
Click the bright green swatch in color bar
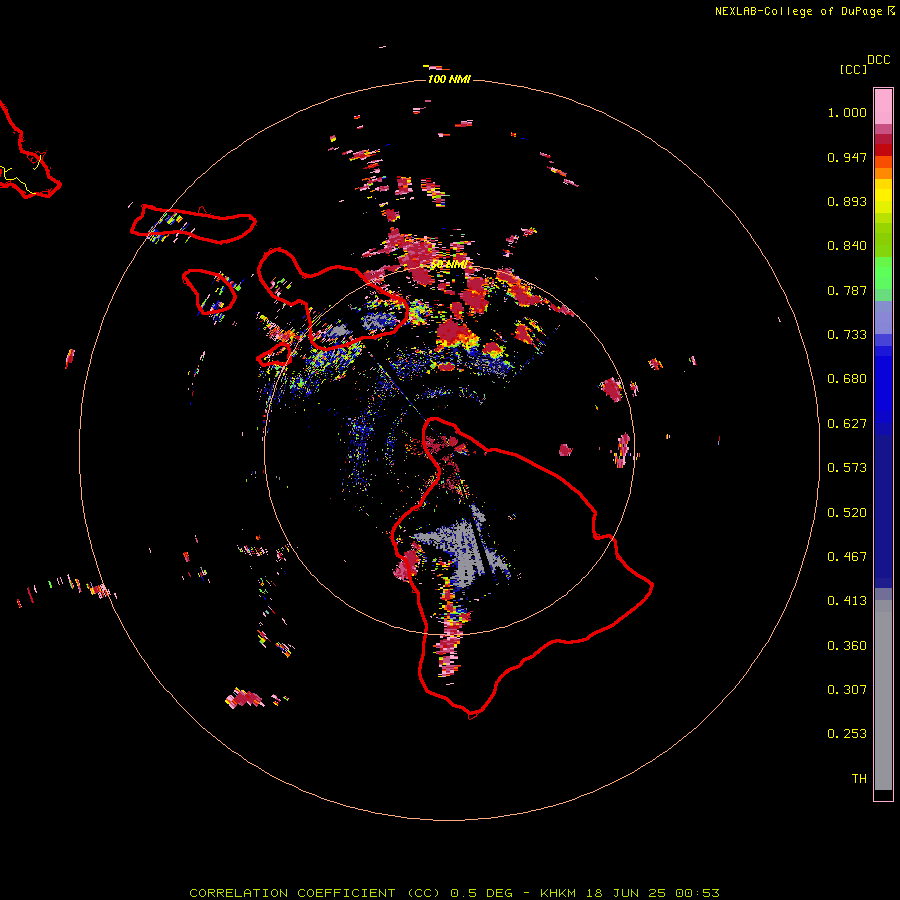pos(883,273)
